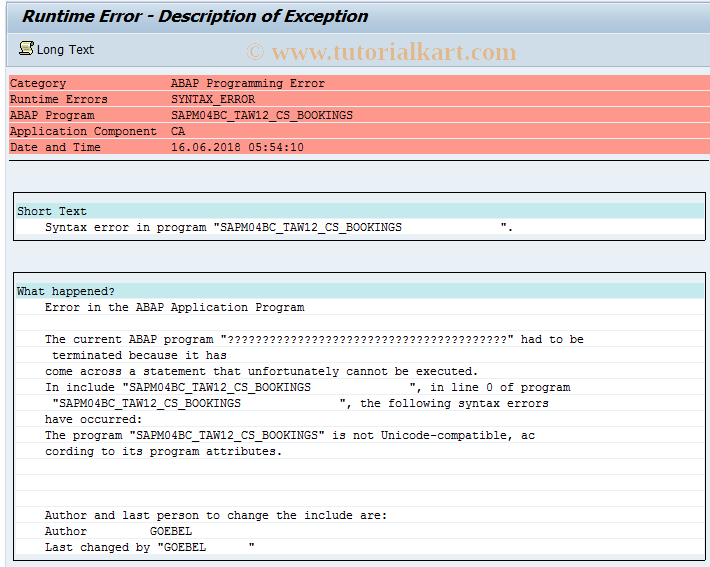This screenshot has height=567, width=710.
Task: Select the 'Last changed by "GOEBEL"' line
Action: (x=149, y=548)
